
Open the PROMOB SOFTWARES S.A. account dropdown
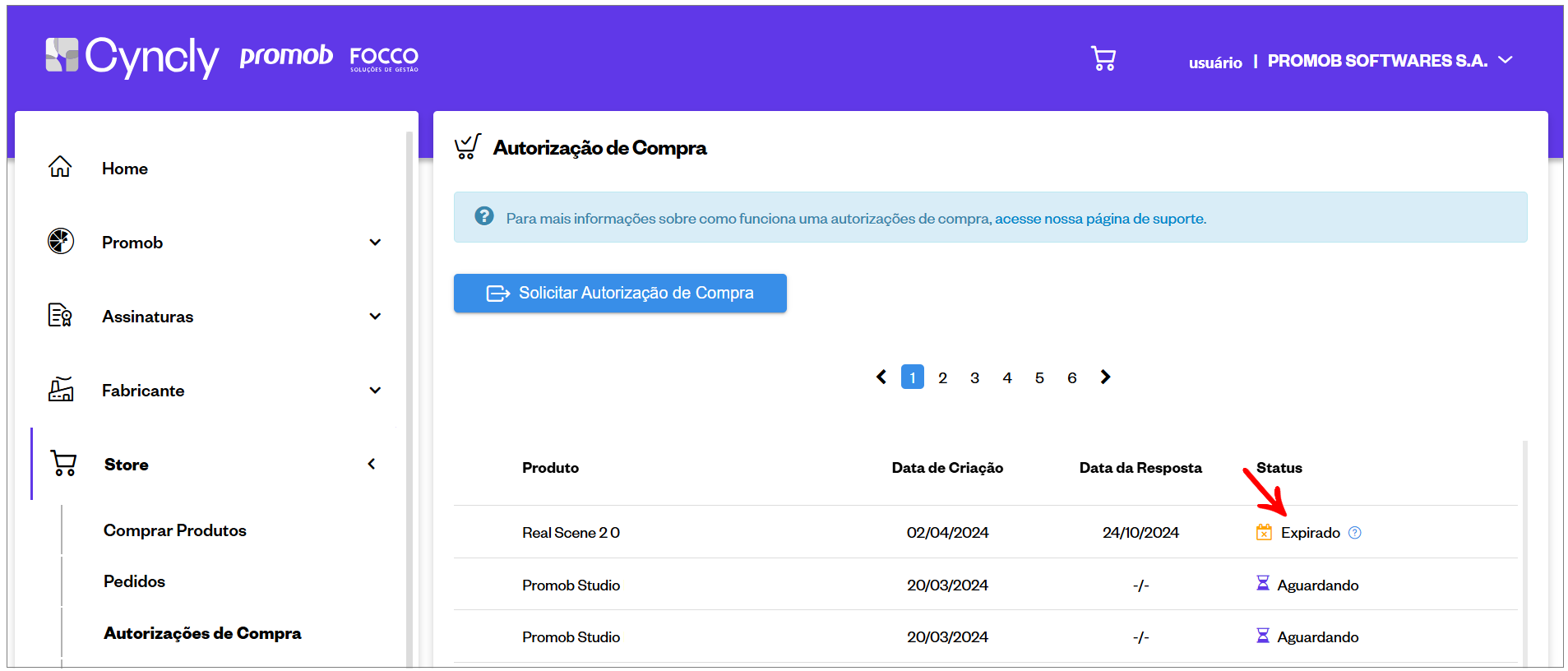pos(1506,60)
